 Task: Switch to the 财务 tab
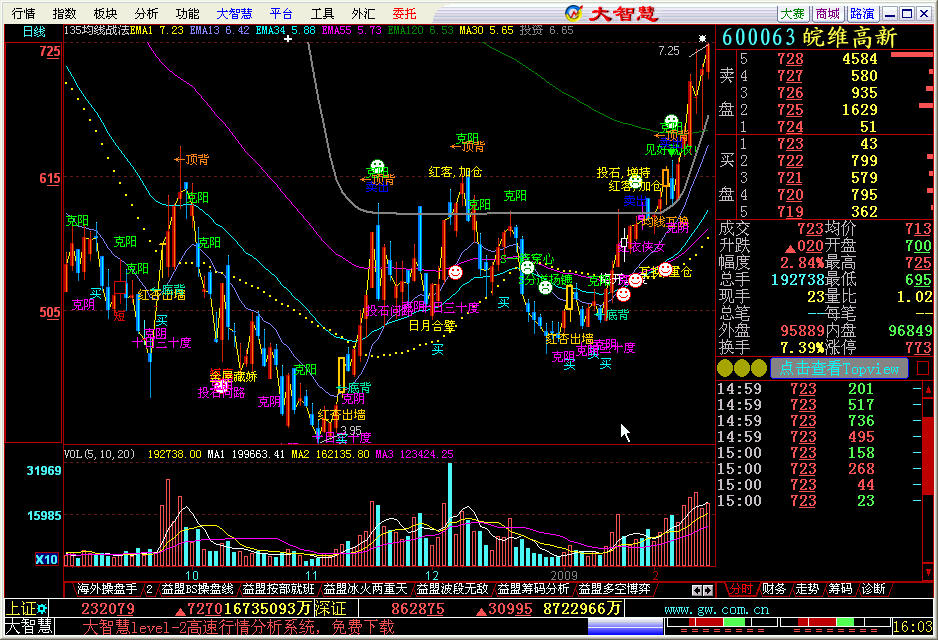pyautogui.click(x=773, y=589)
